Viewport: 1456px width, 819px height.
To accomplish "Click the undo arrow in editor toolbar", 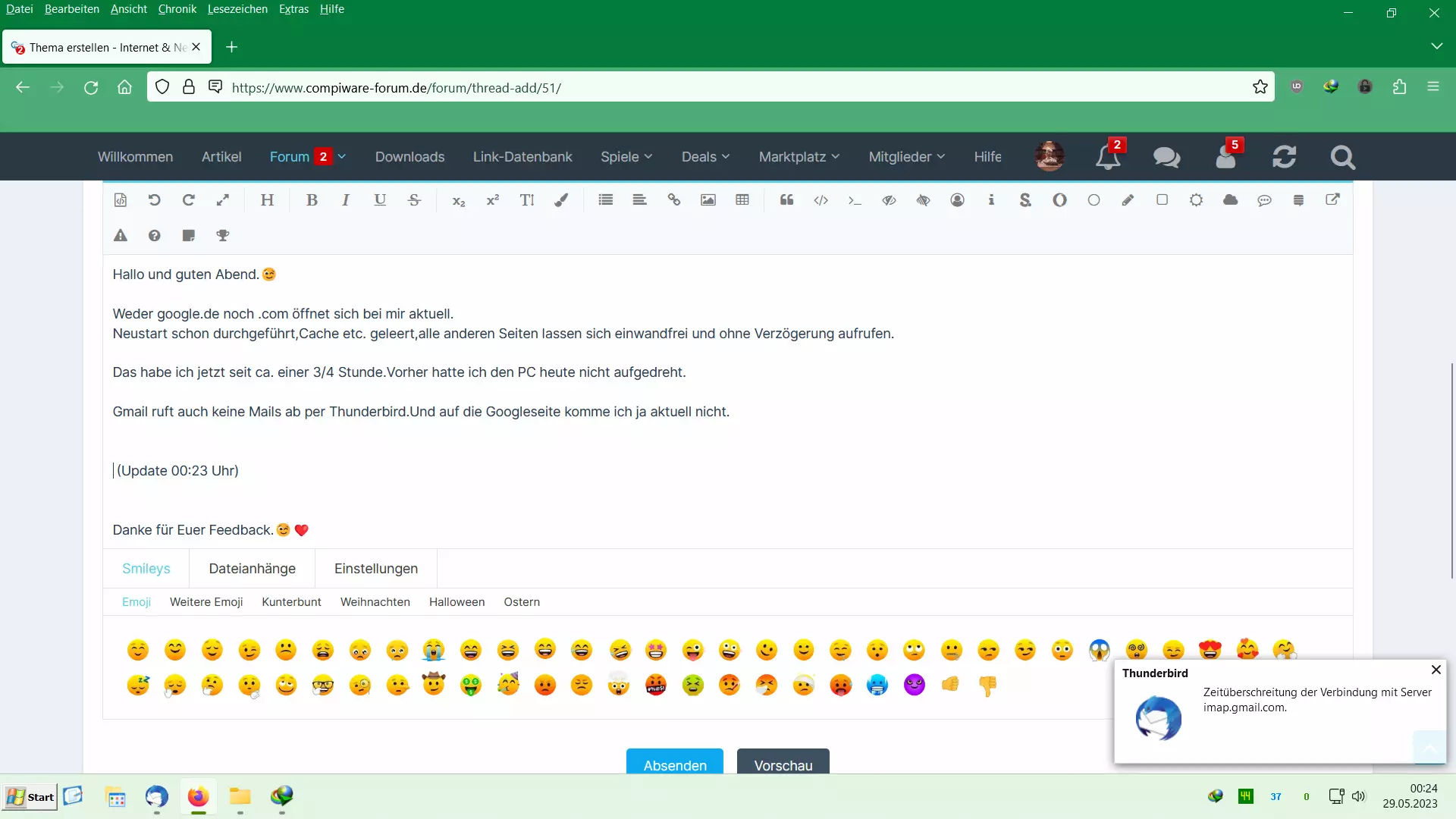I will pyautogui.click(x=154, y=200).
